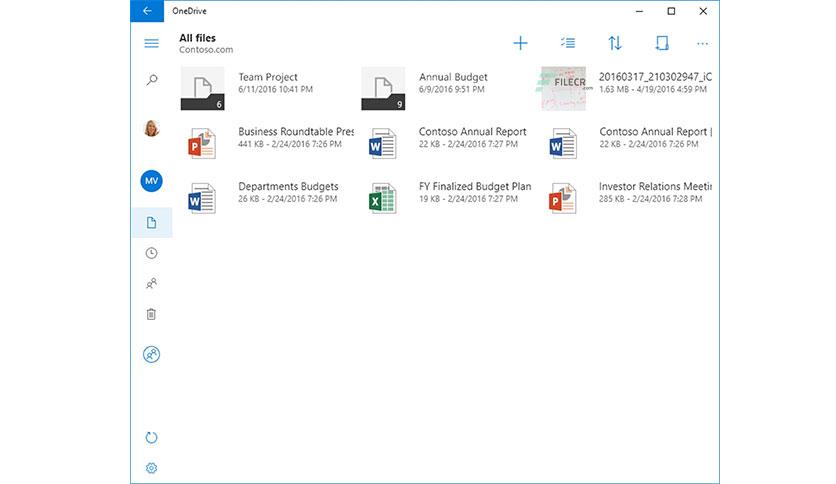Click the 'All files' heading

197,38
